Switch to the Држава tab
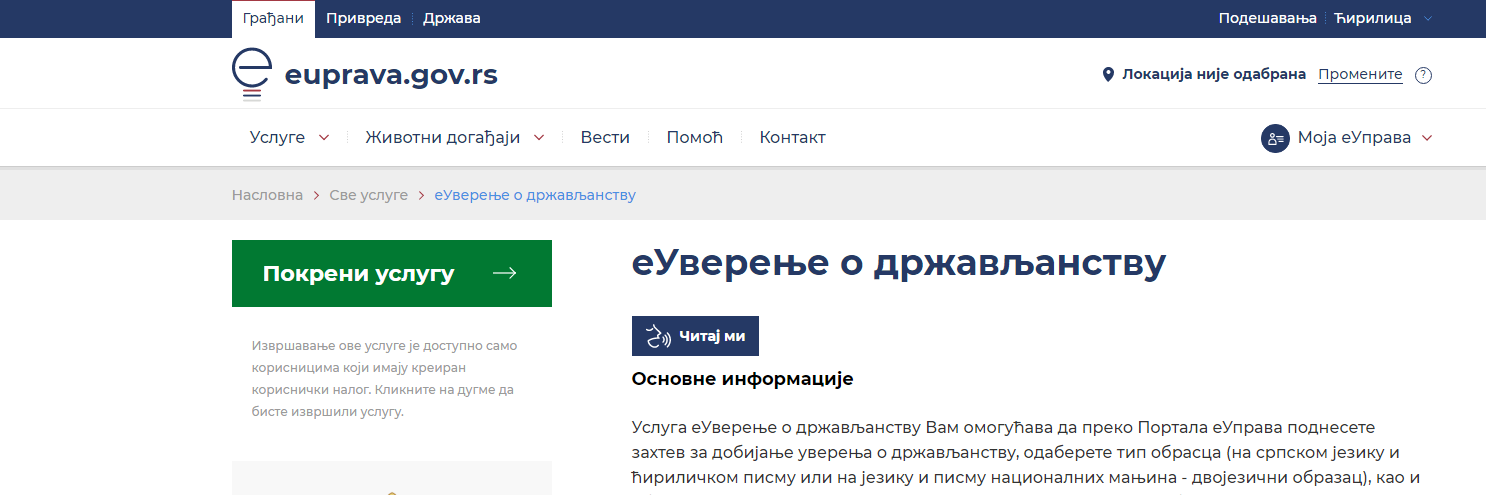1486x495 pixels. (x=451, y=18)
